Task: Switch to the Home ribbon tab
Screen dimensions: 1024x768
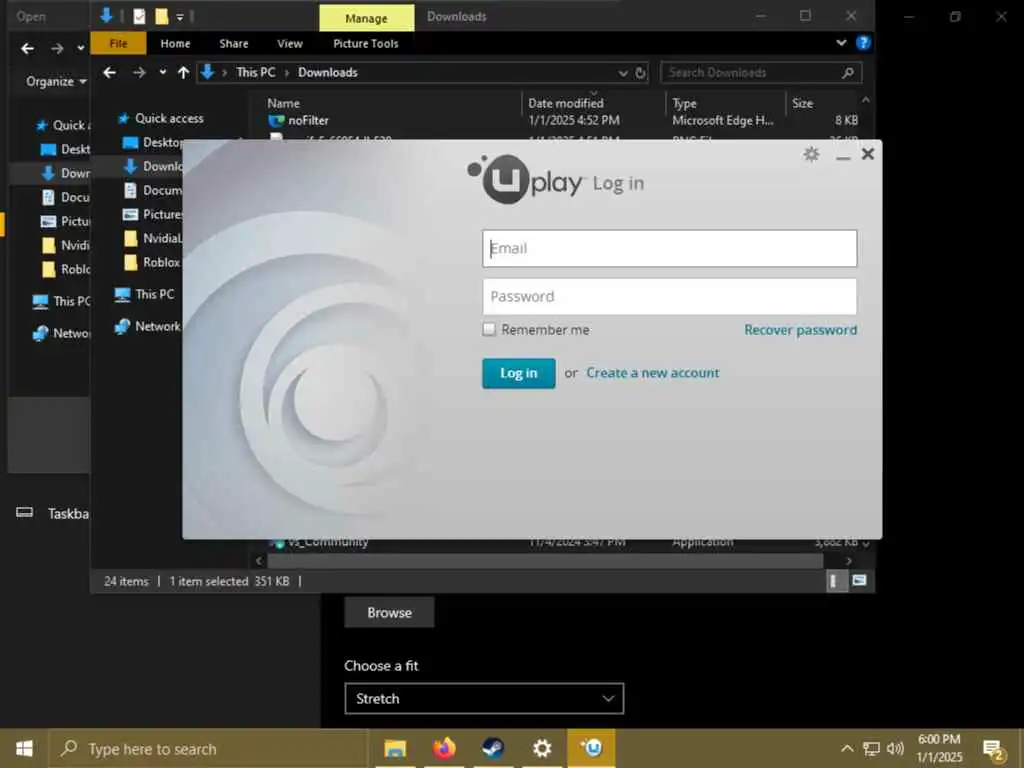Action: [175, 43]
